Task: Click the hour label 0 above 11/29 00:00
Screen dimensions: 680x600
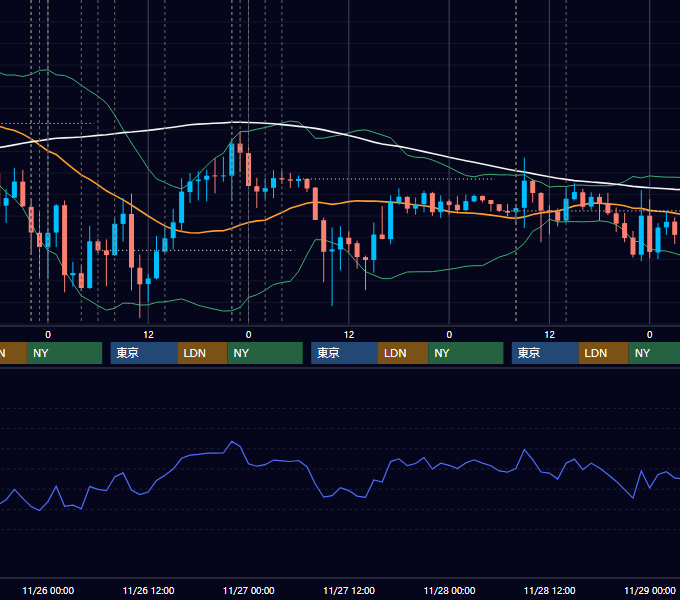Action: coord(650,335)
